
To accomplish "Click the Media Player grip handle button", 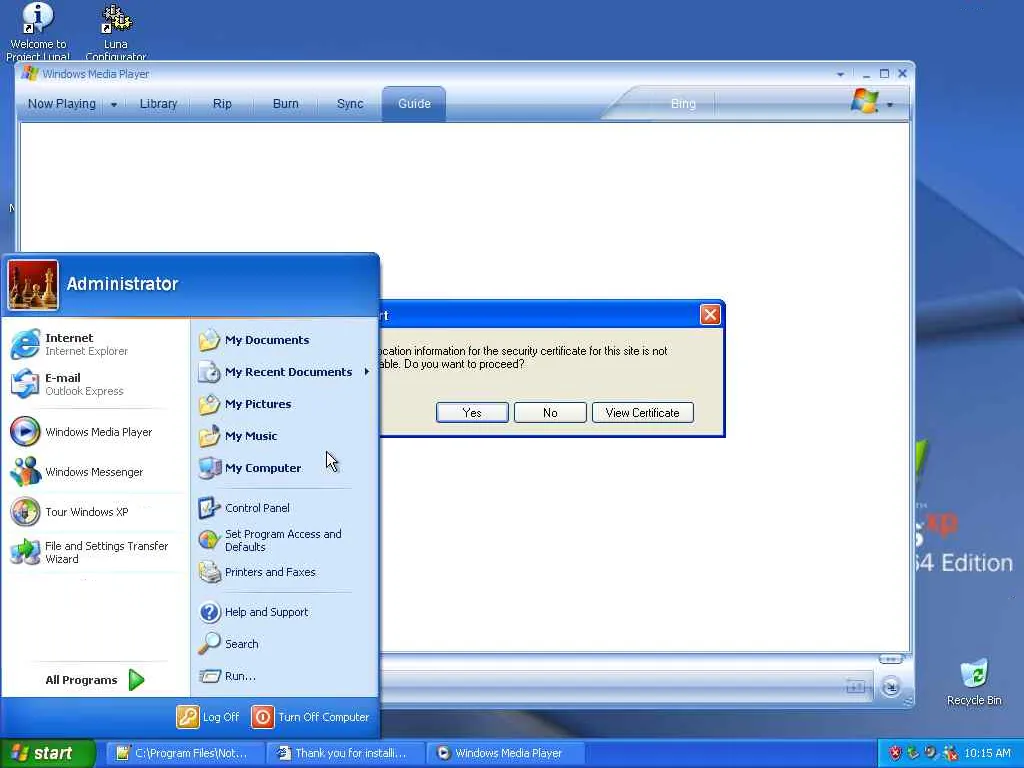I will point(891,659).
